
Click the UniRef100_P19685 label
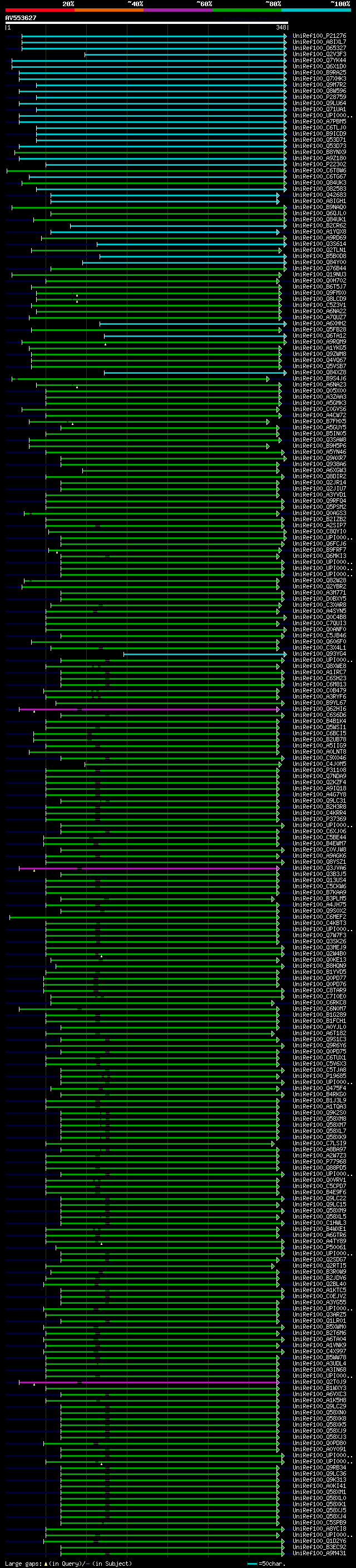[x=319, y=1076]
